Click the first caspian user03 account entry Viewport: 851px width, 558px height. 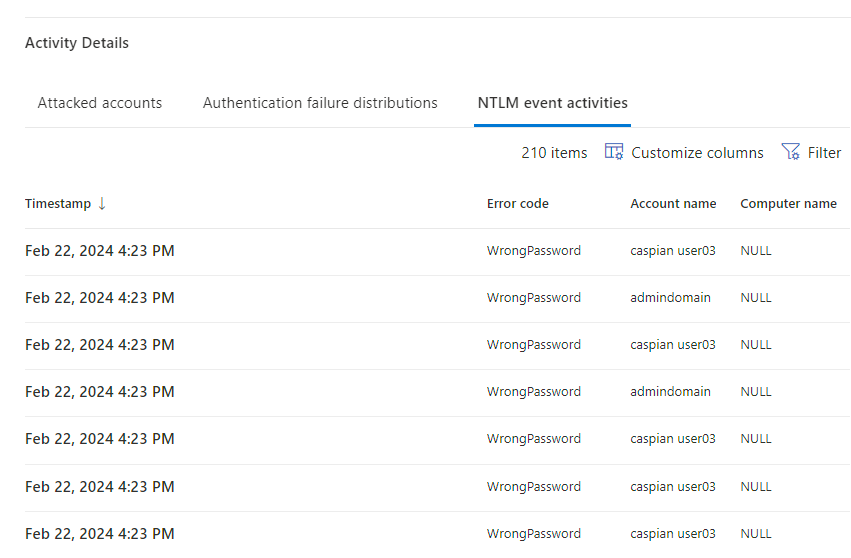click(672, 251)
